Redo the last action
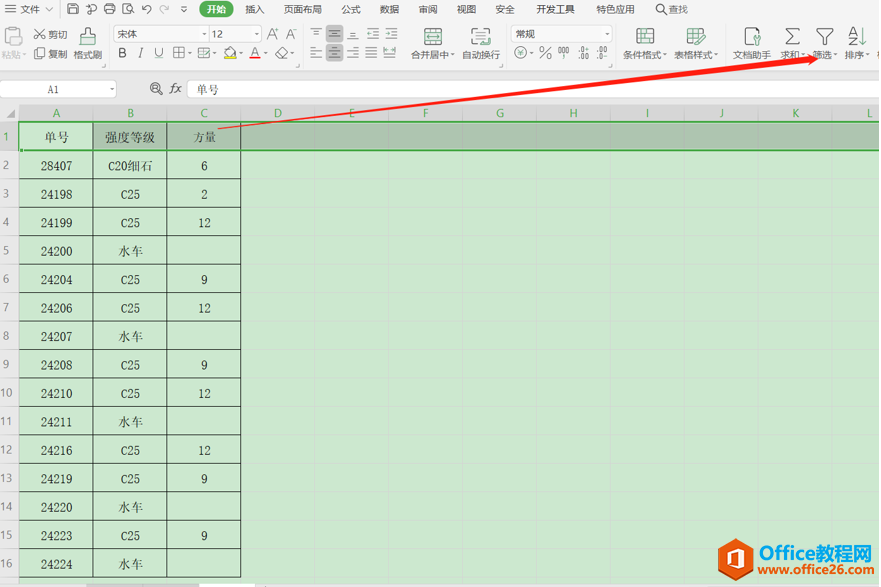The image size is (881, 587). pos(165,9)
